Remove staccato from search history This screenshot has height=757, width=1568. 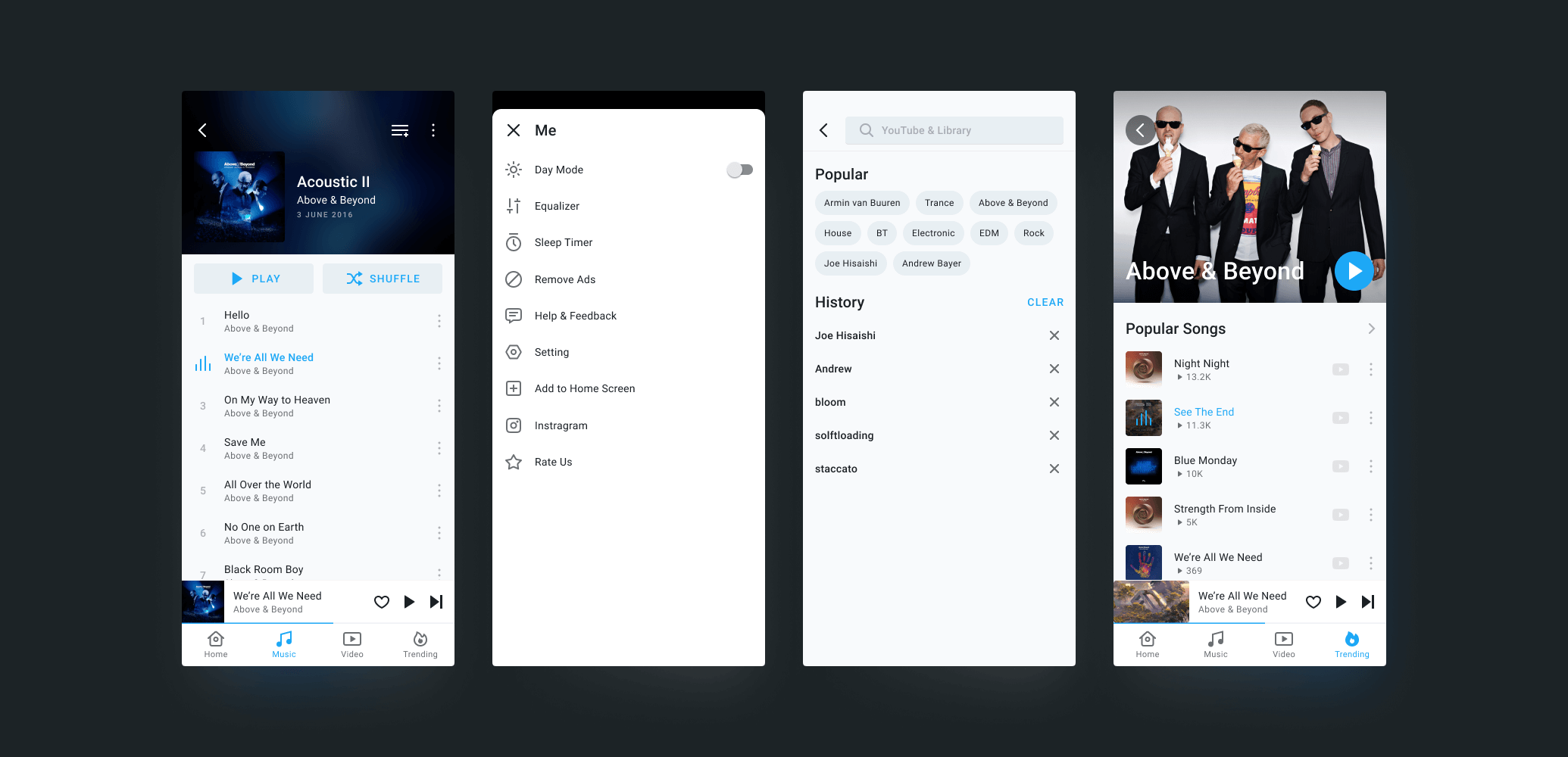click(1054, 469)
